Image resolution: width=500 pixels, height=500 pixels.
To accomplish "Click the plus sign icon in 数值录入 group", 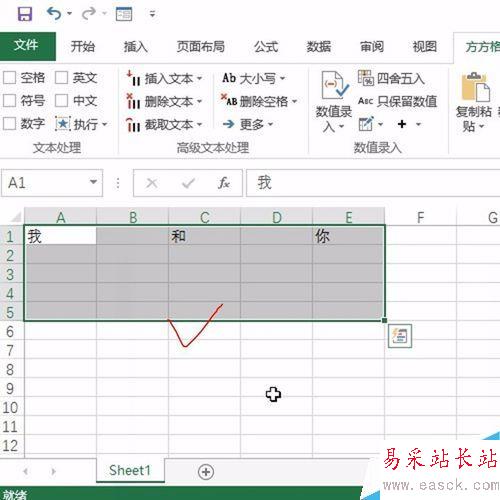I will click(402, 124).
